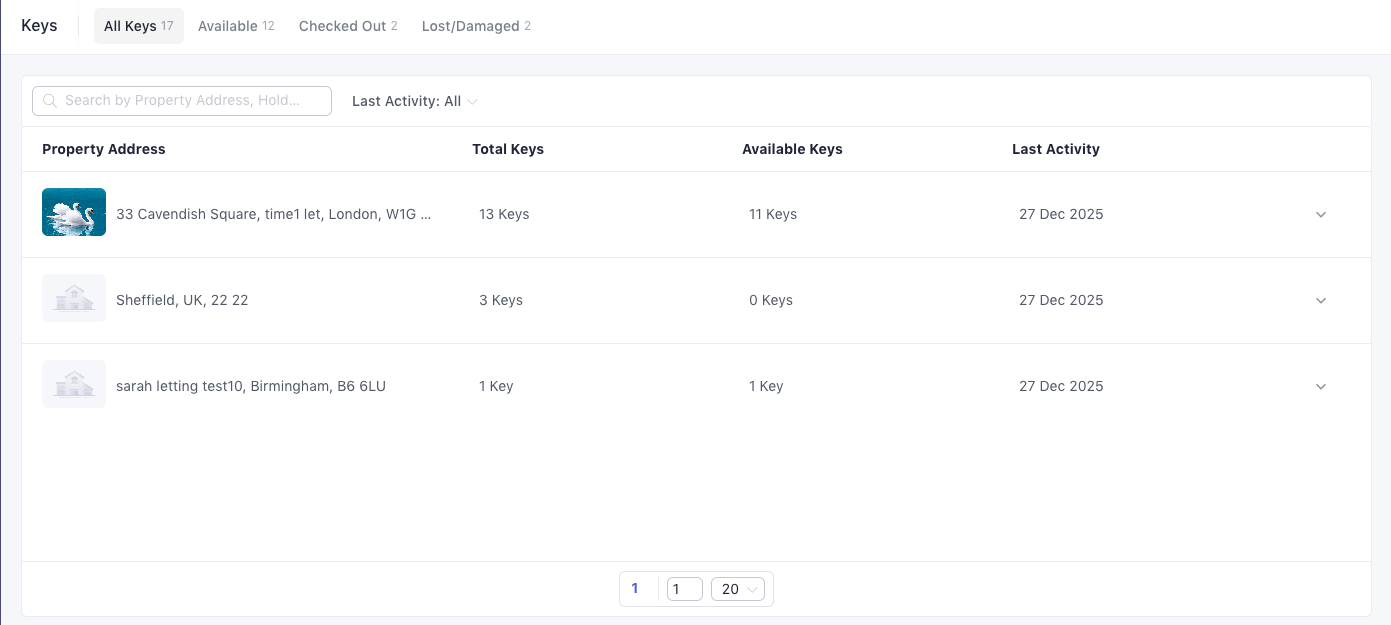Open the Last Activity filter dropdown
Viewport: 1391px width, 625px height.
tap(414, 101)
